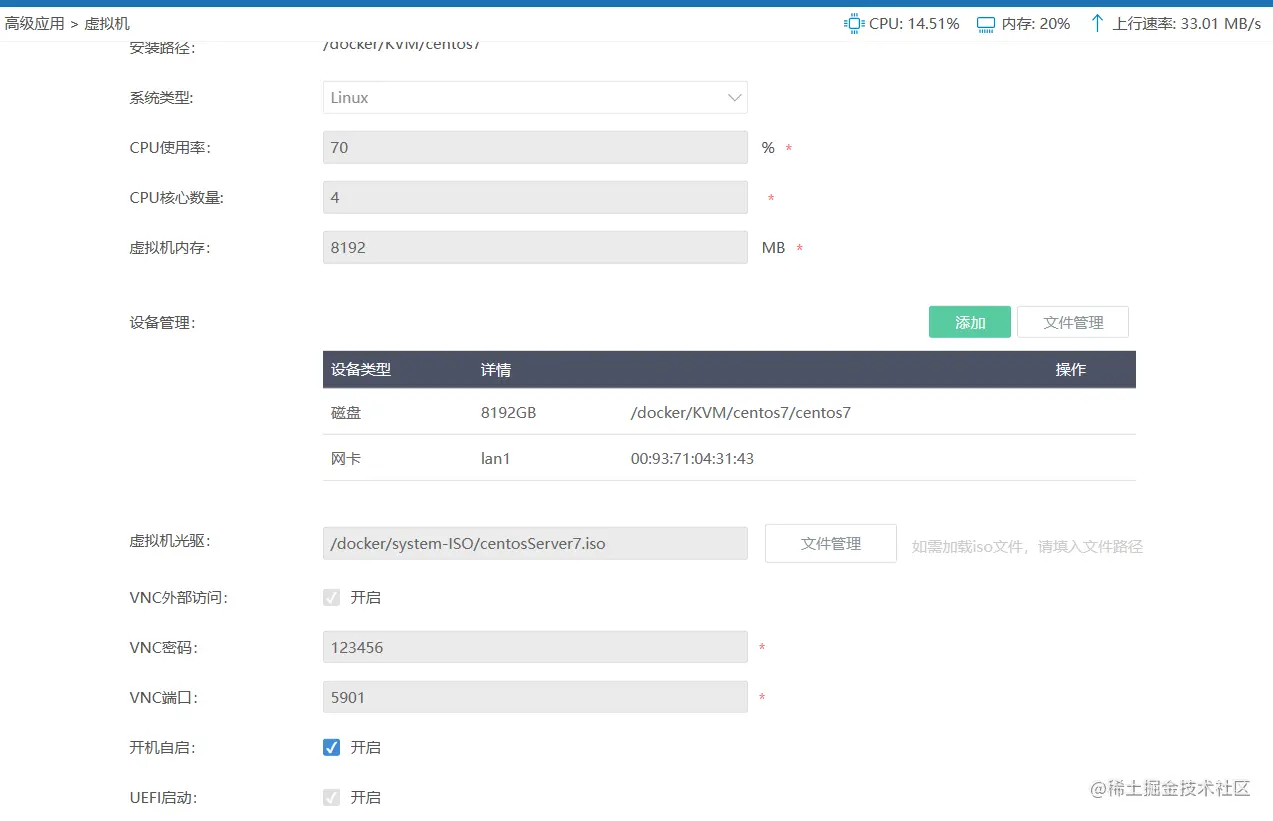Select the 网卡 device row cell
The width and height of the screenshot is (1273, 821).
coord(346,458)
